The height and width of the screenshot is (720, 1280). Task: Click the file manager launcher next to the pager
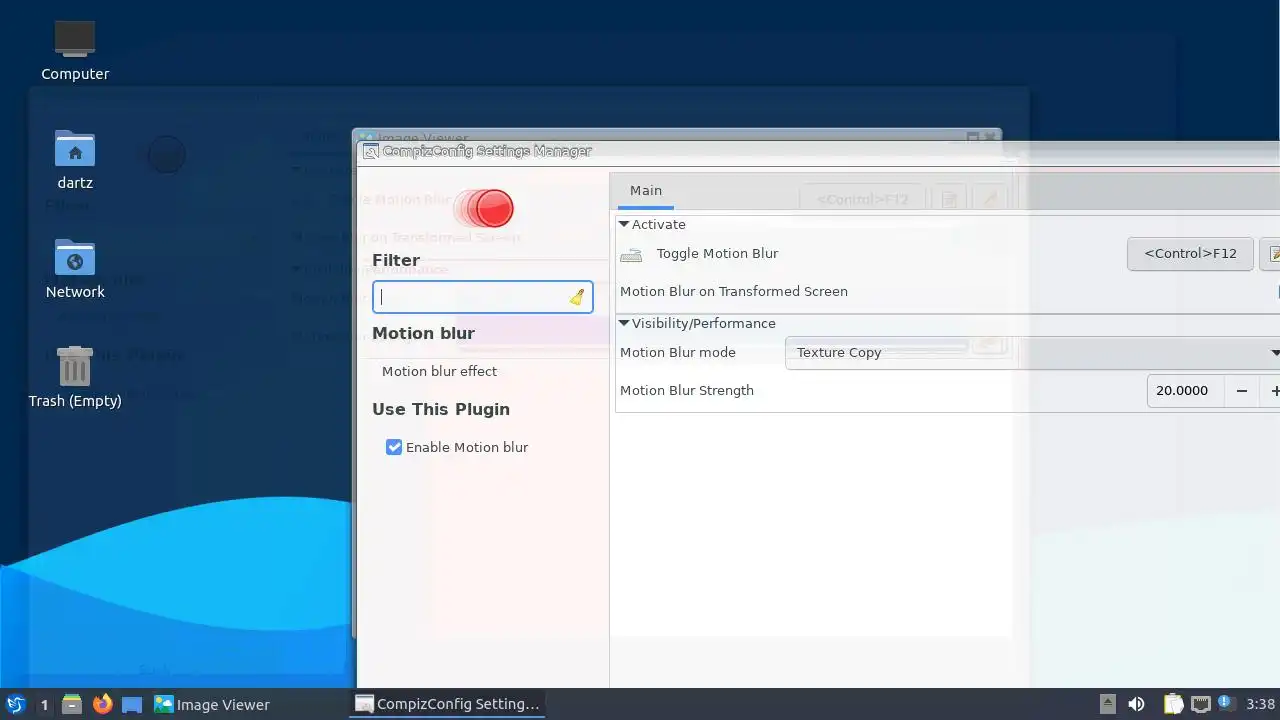[x=72, y=704]
